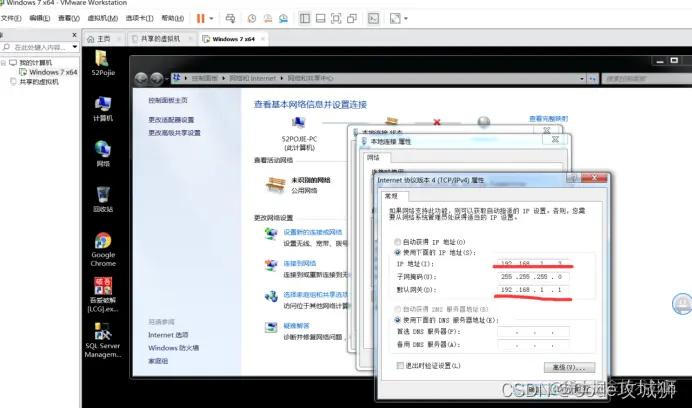The image size is (692, 409).
Task: Open the 文件(F) menu
Action: pos(11,18)
